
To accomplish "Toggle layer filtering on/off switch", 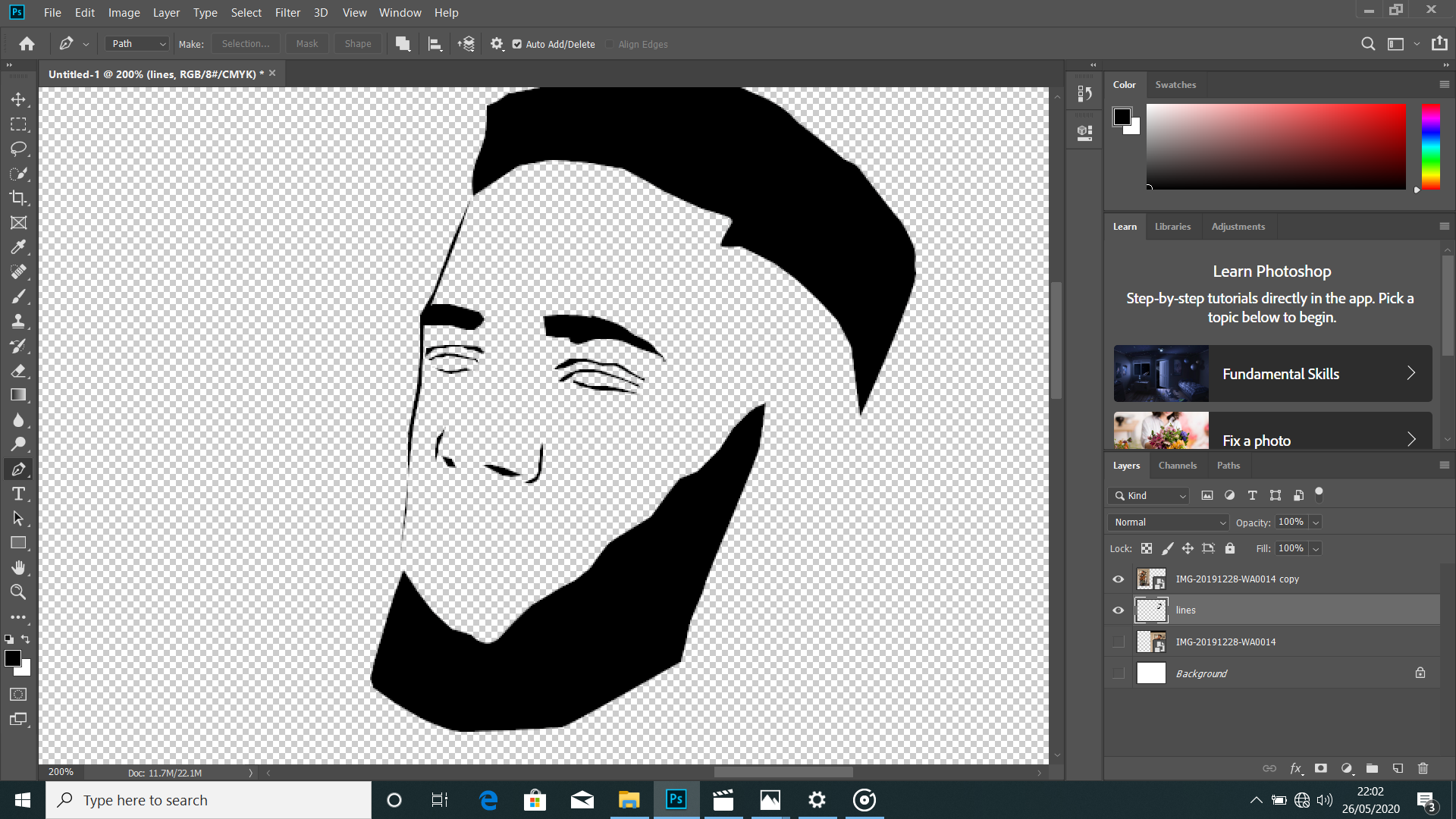I will pyautogui.click(x=1319, y=494).
